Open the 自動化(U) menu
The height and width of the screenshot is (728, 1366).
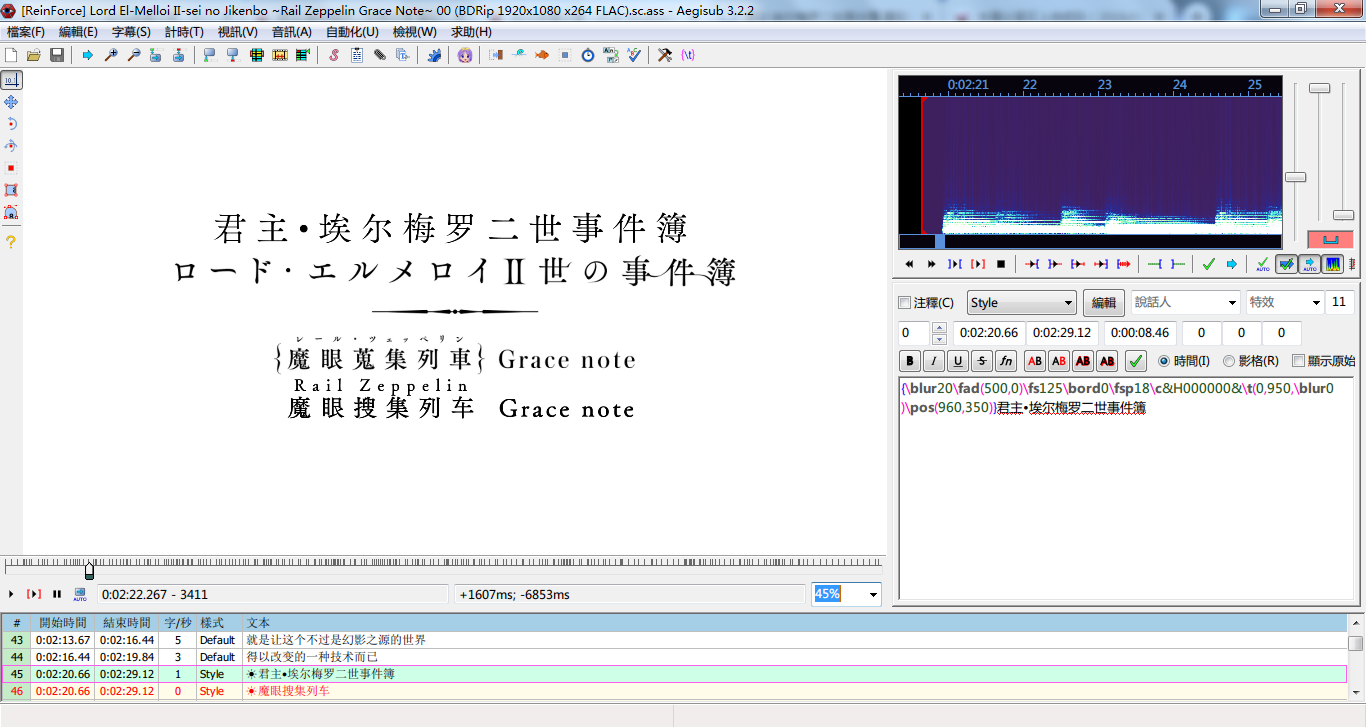pos(352,32)
